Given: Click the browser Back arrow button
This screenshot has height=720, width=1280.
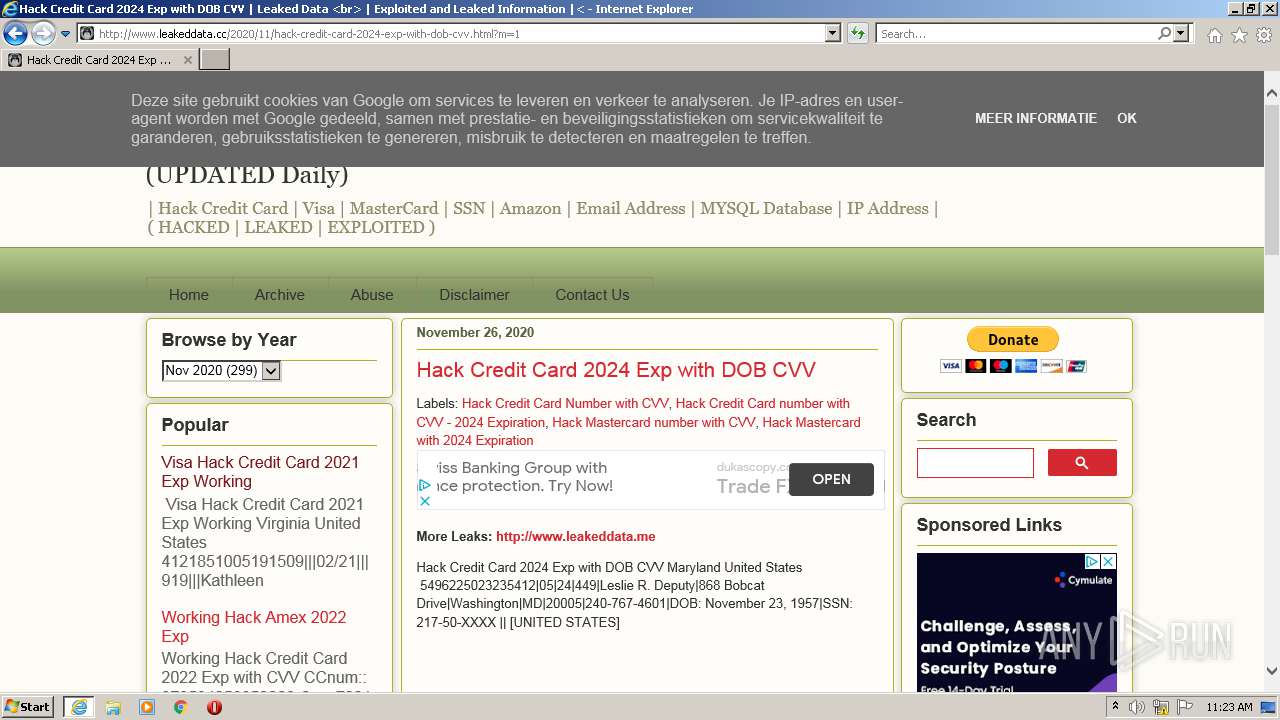Looking at the screenshot, I should coord(15,33).
